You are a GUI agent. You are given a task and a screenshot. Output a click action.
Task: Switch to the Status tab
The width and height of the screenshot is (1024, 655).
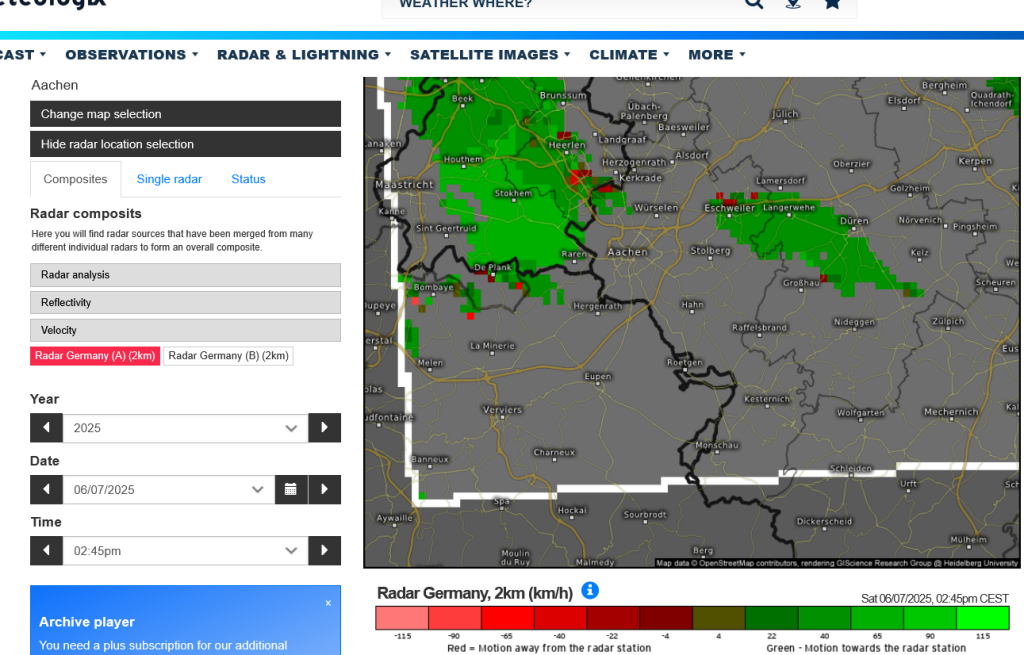[248, 179]
